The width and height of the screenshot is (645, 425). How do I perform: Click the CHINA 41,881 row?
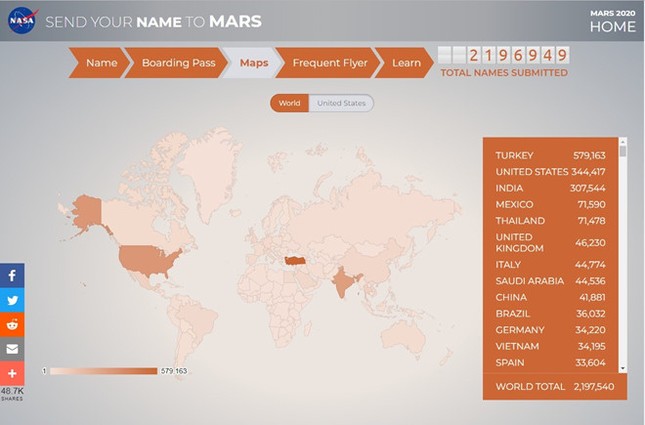pyautogui.click(x=550, y=297)
